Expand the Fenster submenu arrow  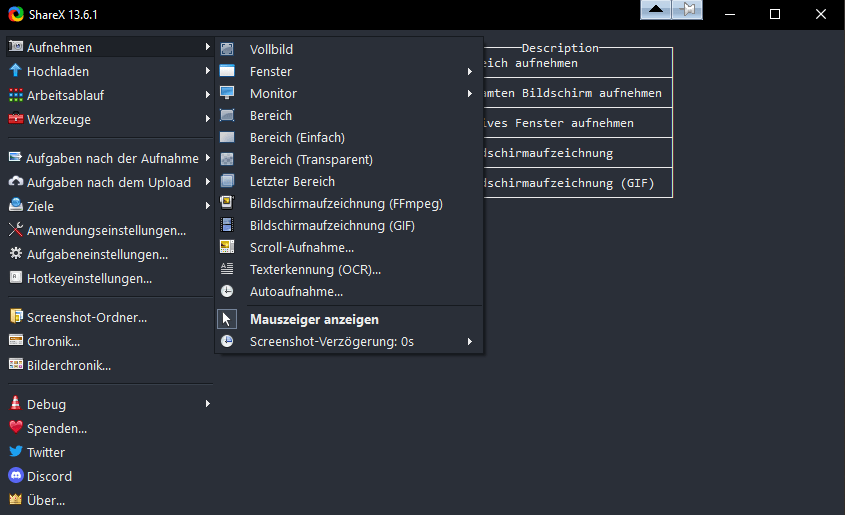[x=469, y=72]
